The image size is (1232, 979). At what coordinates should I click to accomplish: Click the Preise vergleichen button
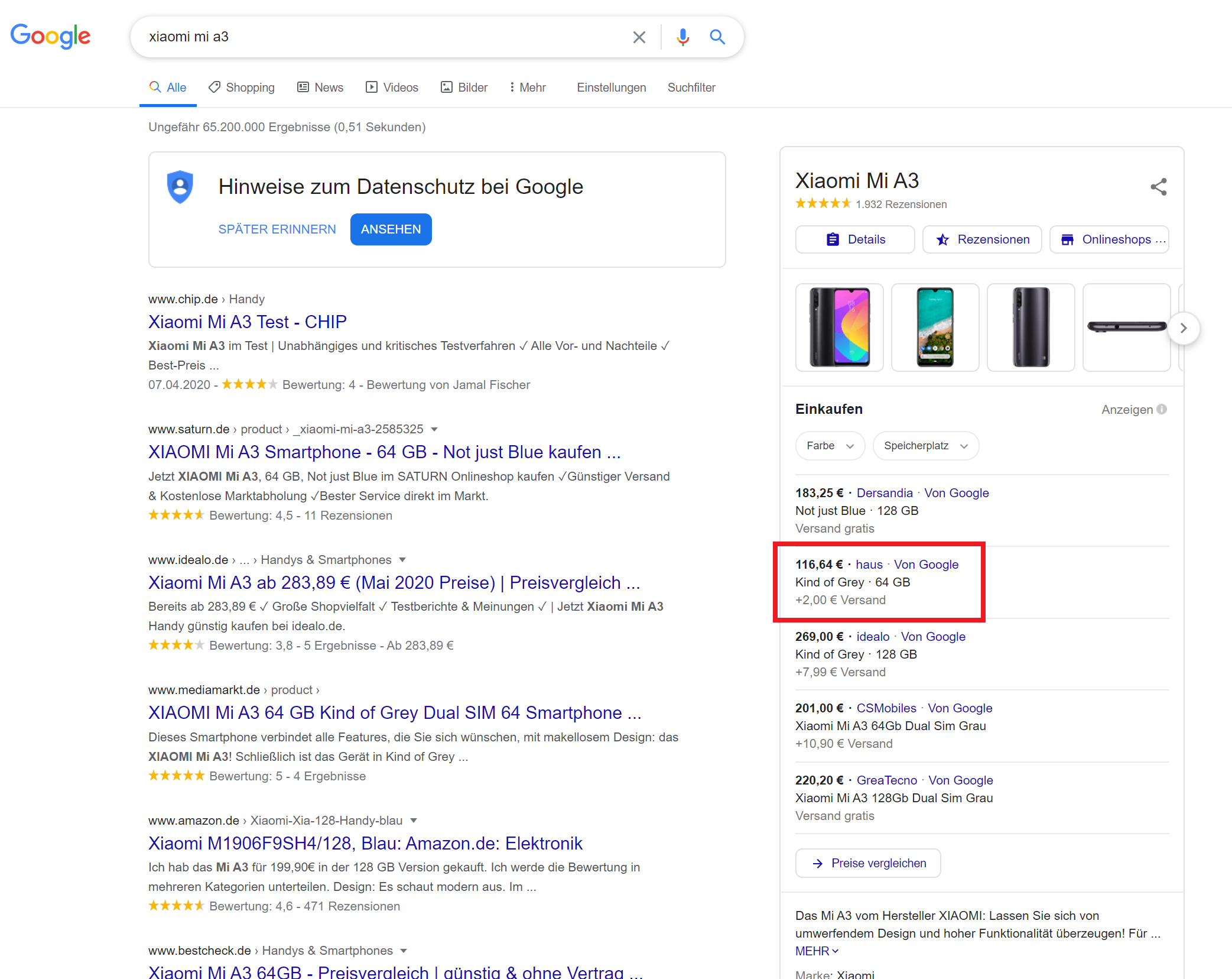(x=868, y=863)
